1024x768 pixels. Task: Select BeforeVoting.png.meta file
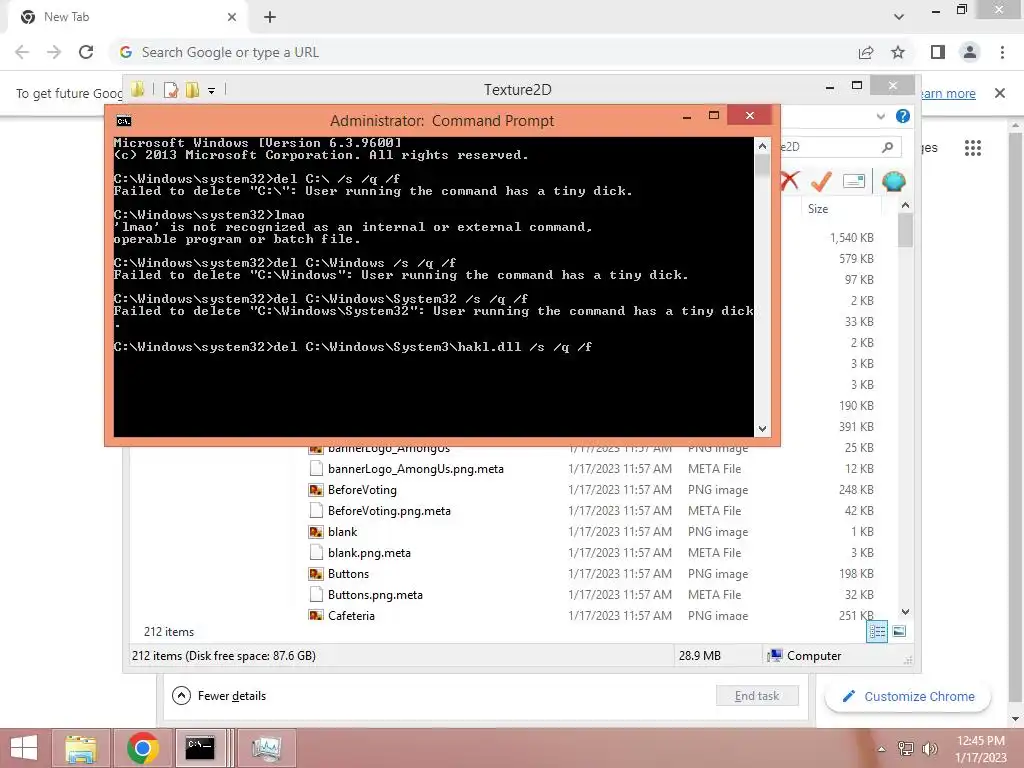(x=389, y=511)
